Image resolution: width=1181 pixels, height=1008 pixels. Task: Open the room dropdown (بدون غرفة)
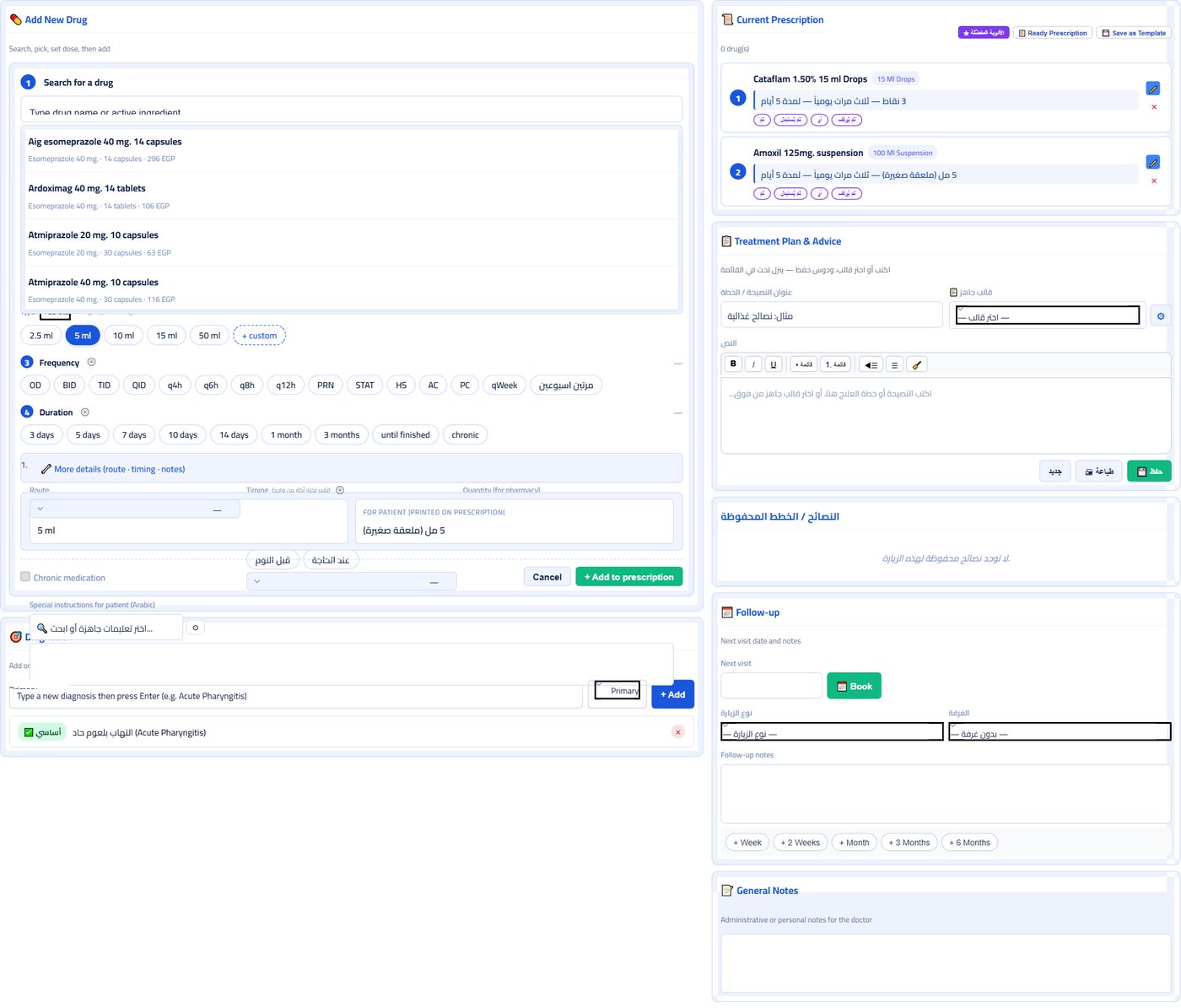1060,732
